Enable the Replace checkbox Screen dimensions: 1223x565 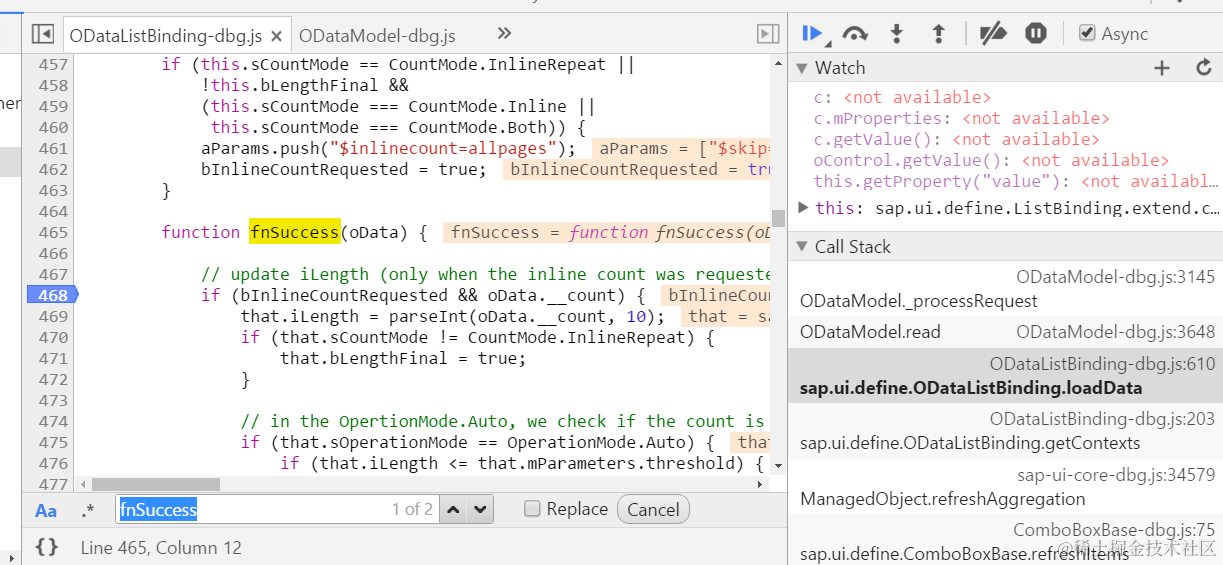533,509
